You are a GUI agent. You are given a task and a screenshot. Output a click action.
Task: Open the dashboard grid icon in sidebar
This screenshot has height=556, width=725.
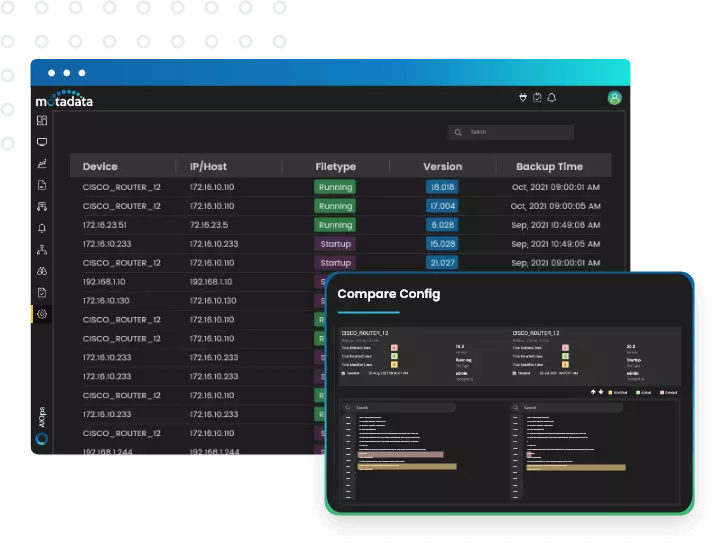[42, 121]
